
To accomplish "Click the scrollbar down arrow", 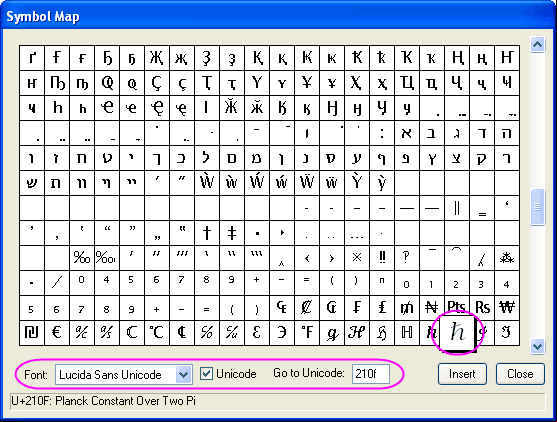I will [537, 346].
